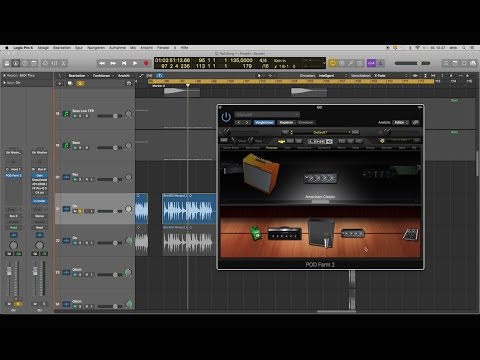This screenshot has height=360, width=480.
Task: Open the tracks area Ansicht dropdown
Action: [125, 76]
